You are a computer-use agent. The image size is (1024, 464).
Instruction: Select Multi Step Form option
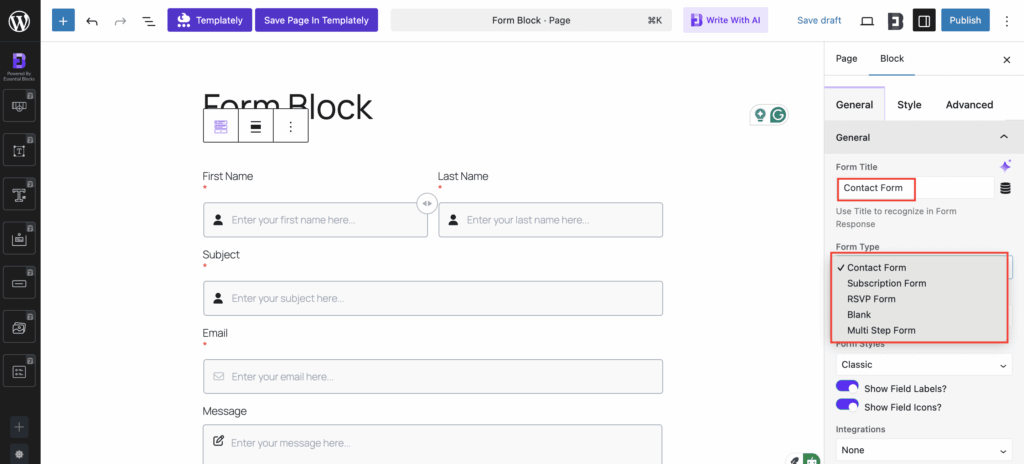click(881, 330)
